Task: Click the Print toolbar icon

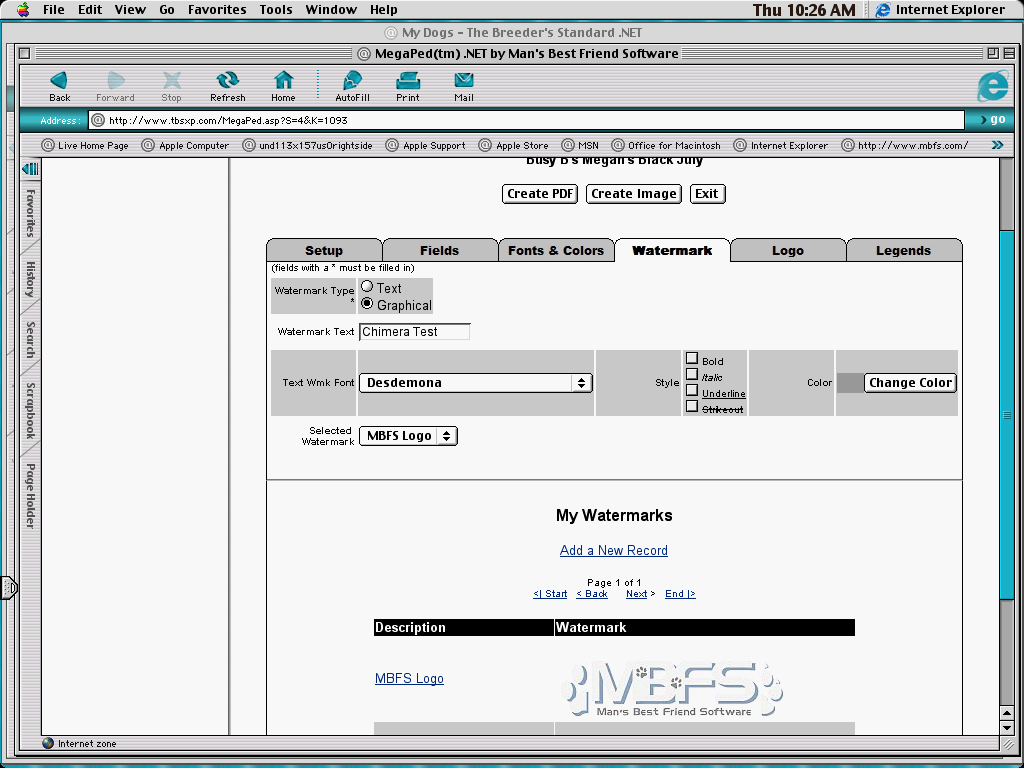Action: click(x=407, y=81)
